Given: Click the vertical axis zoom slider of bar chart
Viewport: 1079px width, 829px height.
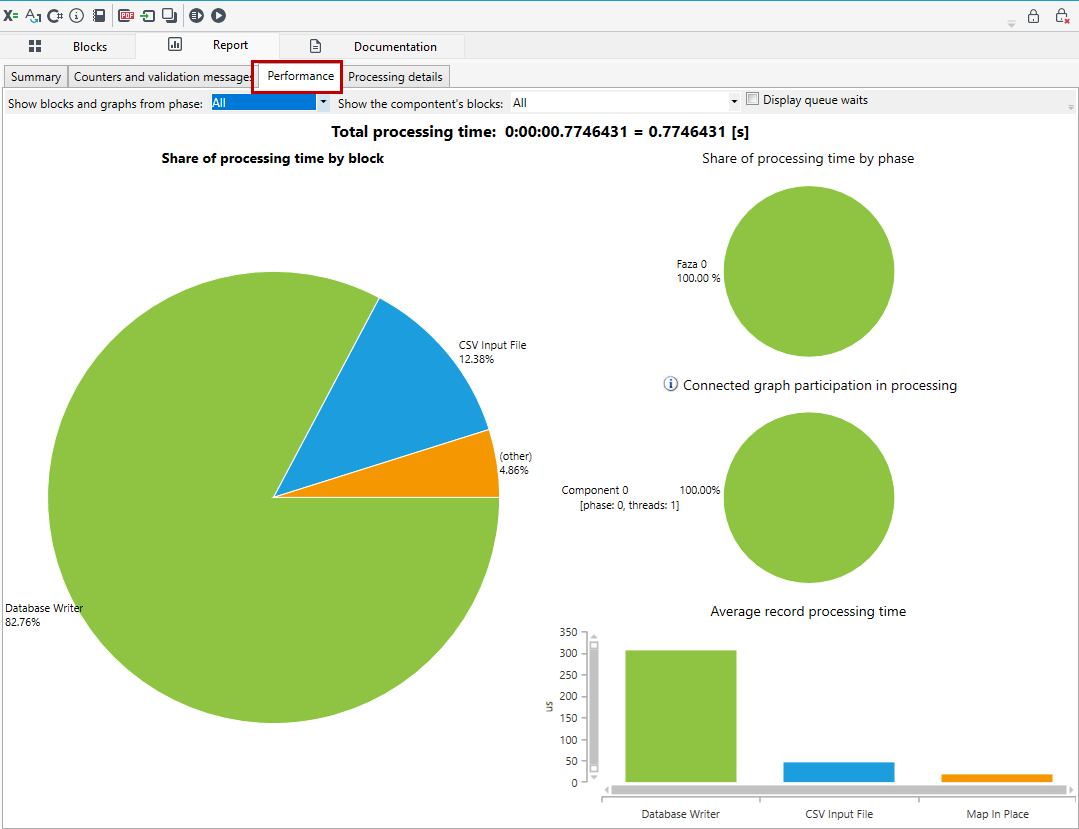Looking at the screenshot, I should click(x=594, y=707).
